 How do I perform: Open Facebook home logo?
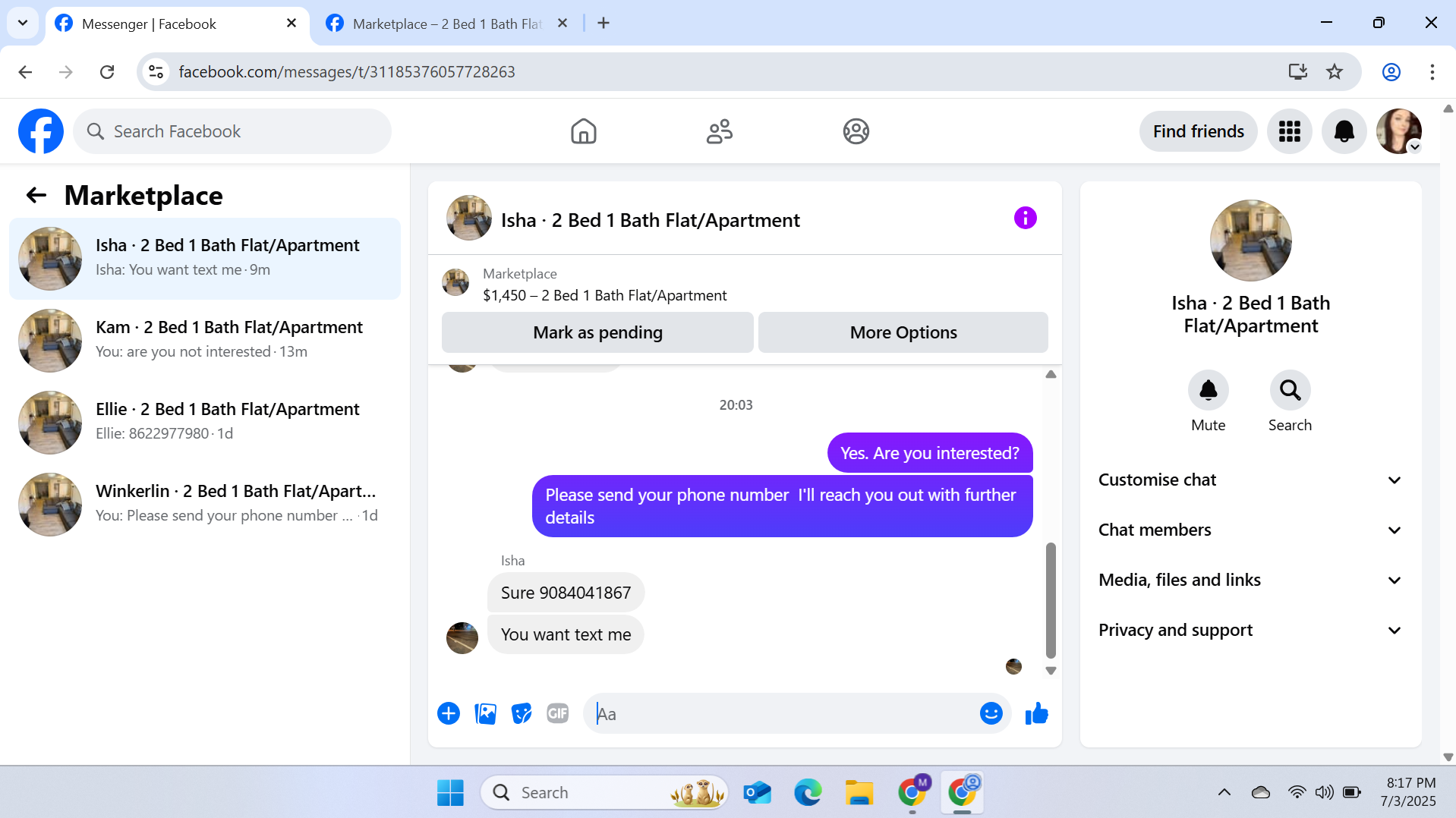coord(41,131)
